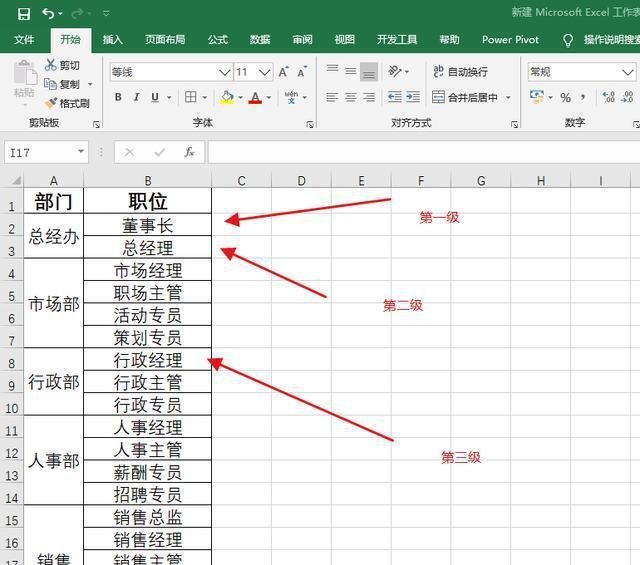Expand the 复制 dropdown arrow
The height and width of the screenshot is (565, 640).
(90, 84)
